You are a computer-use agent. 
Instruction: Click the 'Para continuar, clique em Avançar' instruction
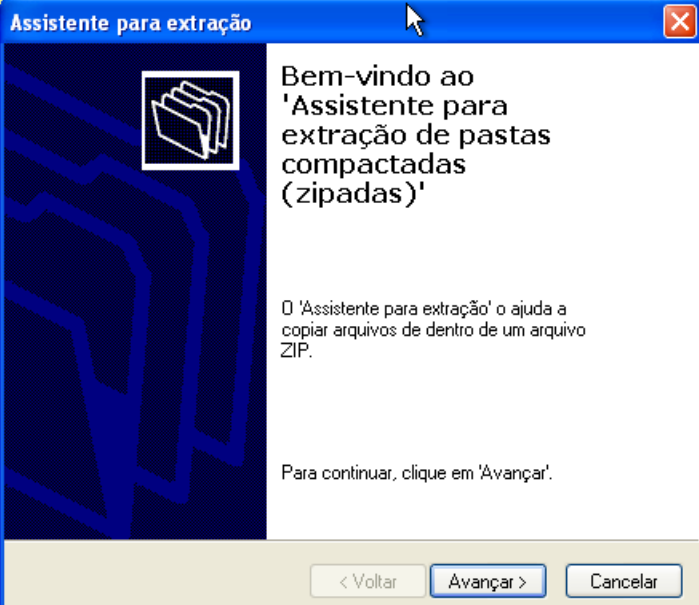point(417,473)
